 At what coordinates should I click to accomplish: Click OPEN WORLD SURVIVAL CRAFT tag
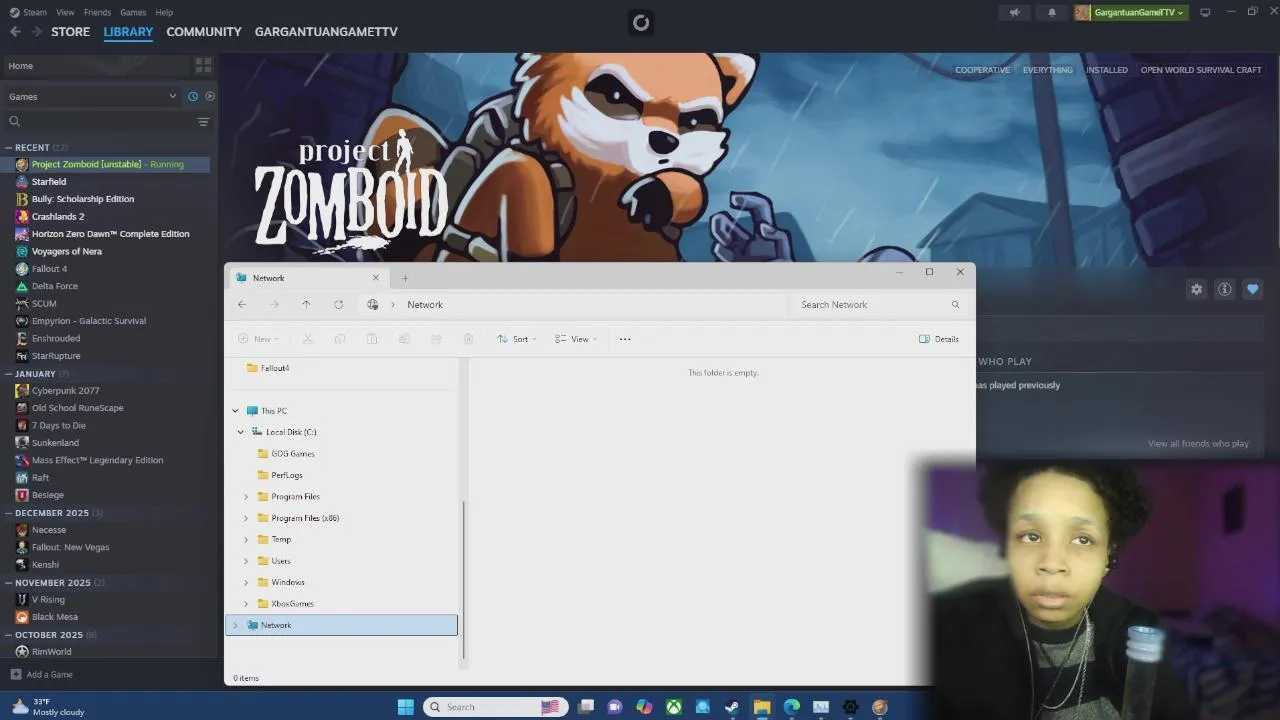point(1201,70)
